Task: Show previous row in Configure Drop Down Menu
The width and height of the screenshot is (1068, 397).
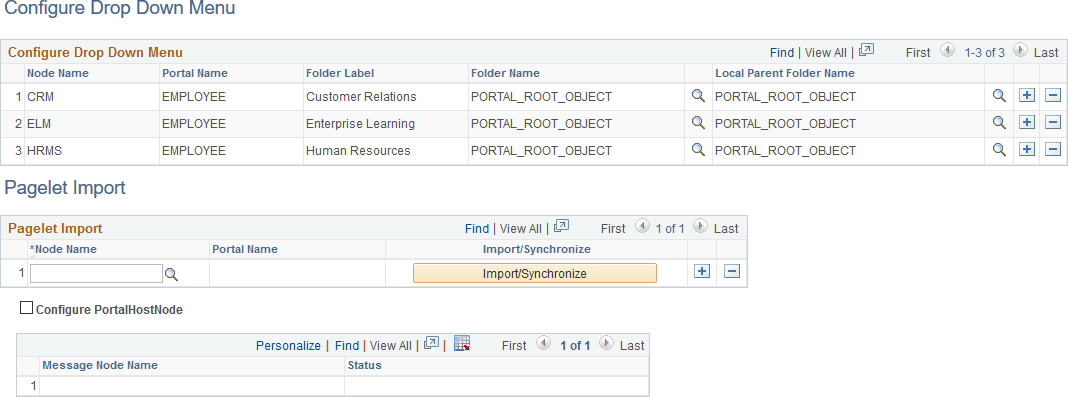Action: pyautogui.click(x=947, y=50)
